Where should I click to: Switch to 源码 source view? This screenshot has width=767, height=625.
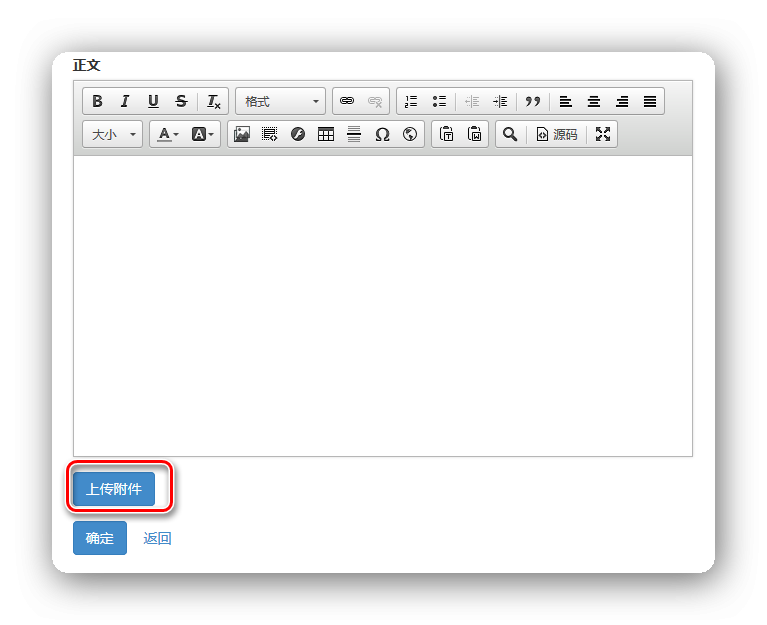[x=557, y=134]
